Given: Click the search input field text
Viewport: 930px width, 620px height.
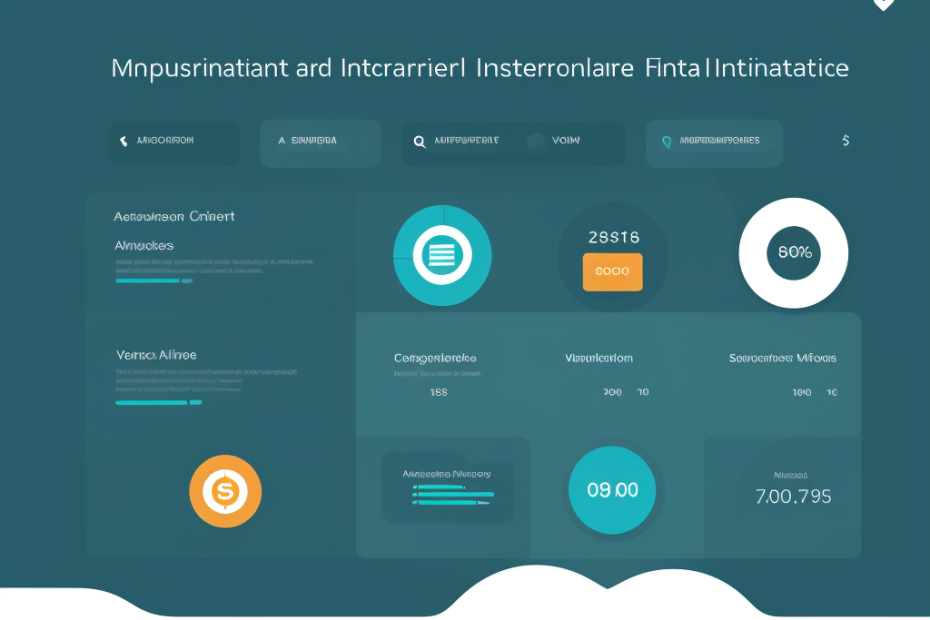Looking at the screenshot, I should pyautogui.click(x=467, y=141).
